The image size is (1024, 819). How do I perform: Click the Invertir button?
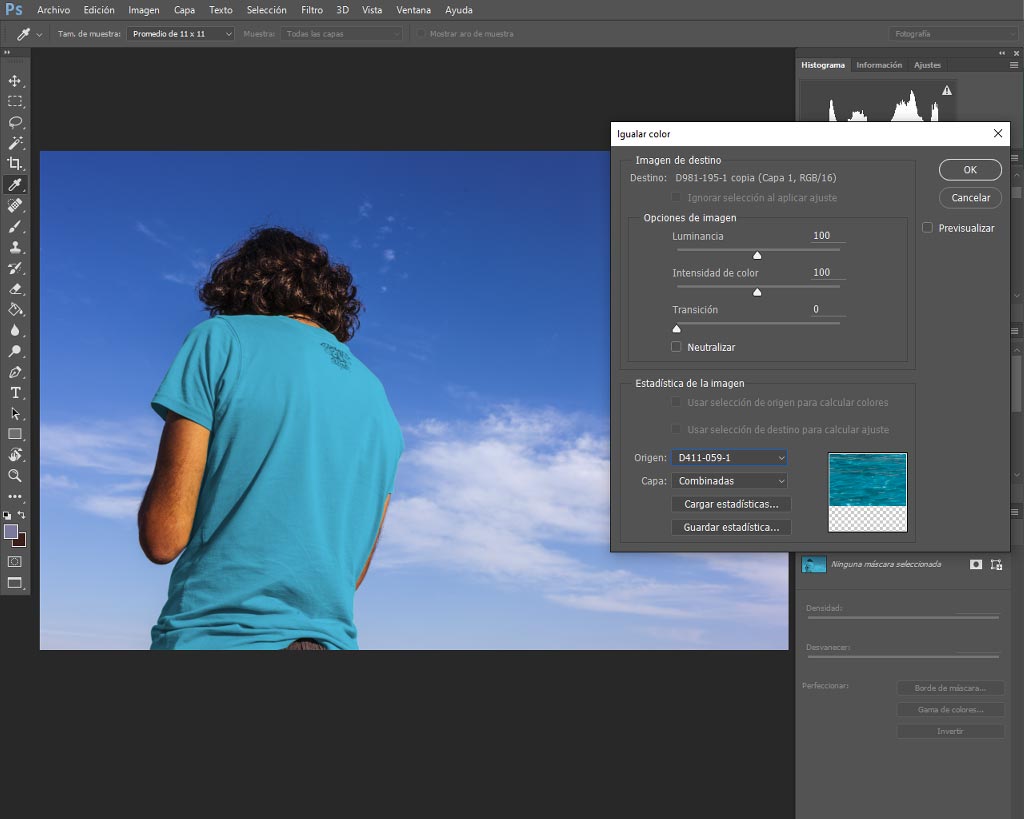coord(950,731)
